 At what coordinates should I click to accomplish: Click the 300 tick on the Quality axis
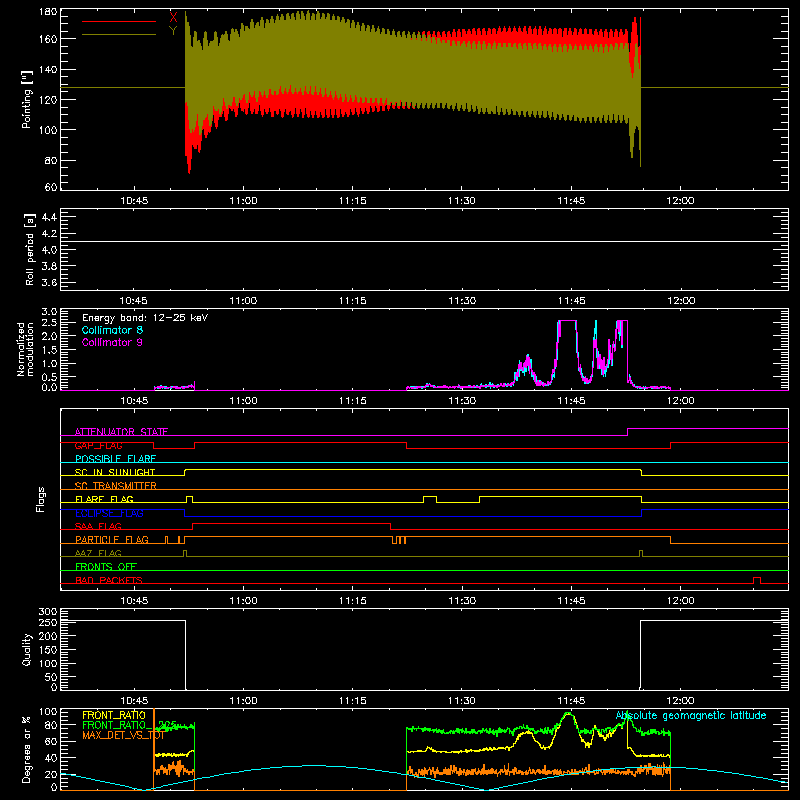(x=48, y=612)
